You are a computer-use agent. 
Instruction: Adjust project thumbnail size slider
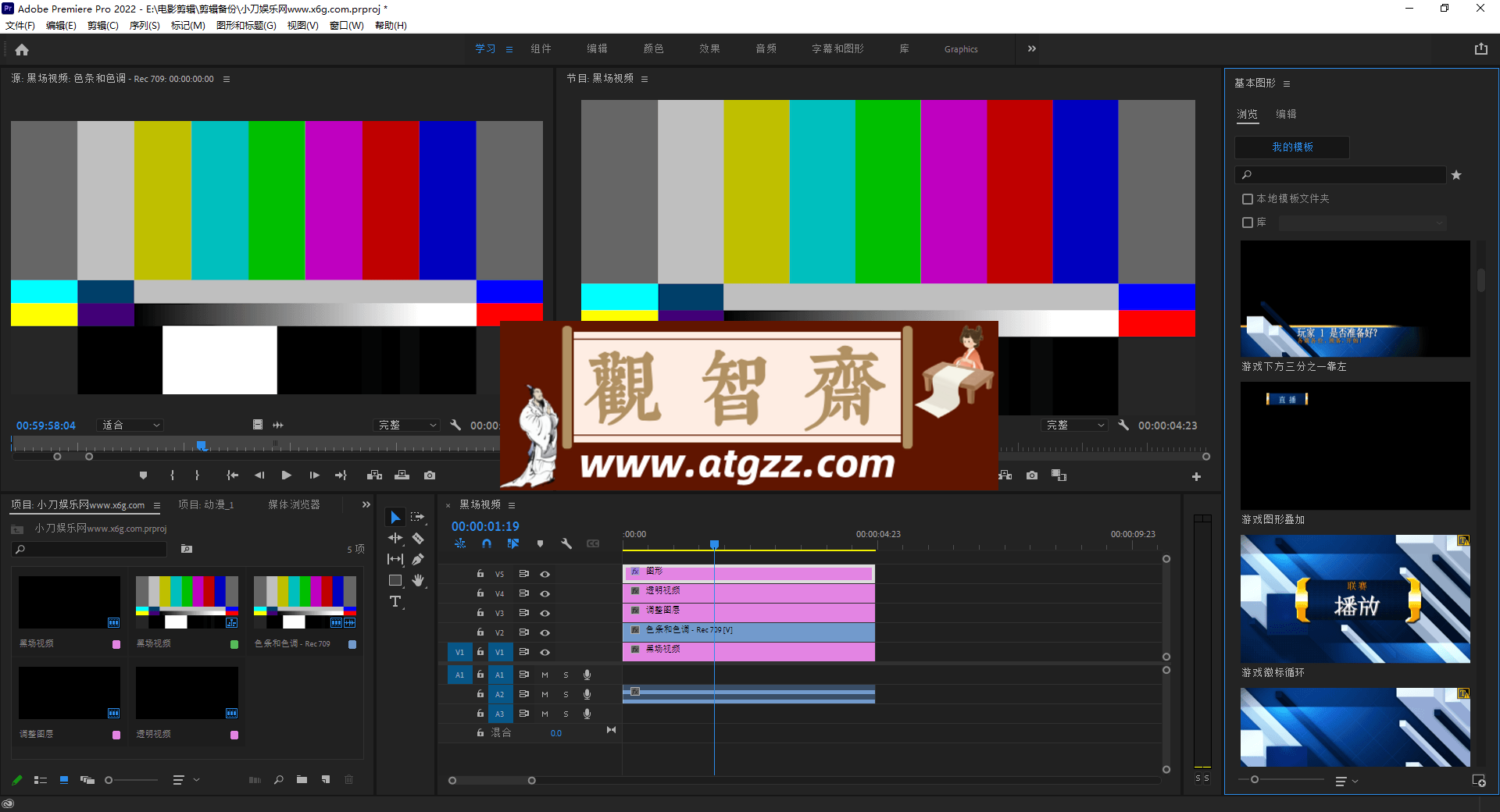click(x=130, y=779)
